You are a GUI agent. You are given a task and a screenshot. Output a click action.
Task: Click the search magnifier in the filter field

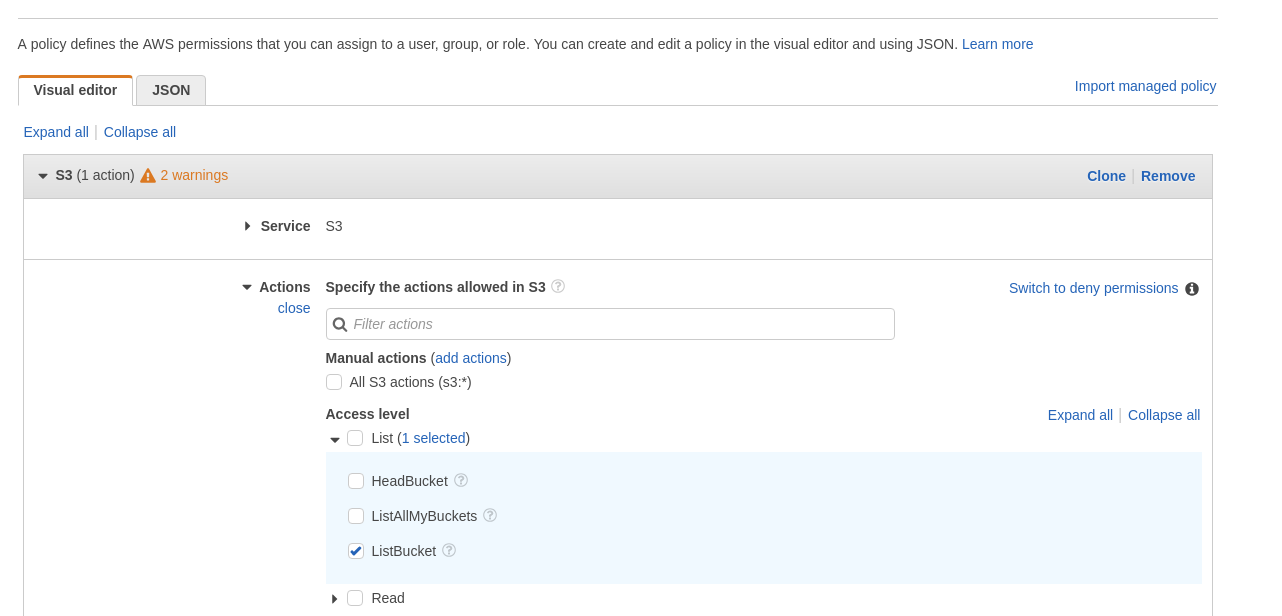340,324
